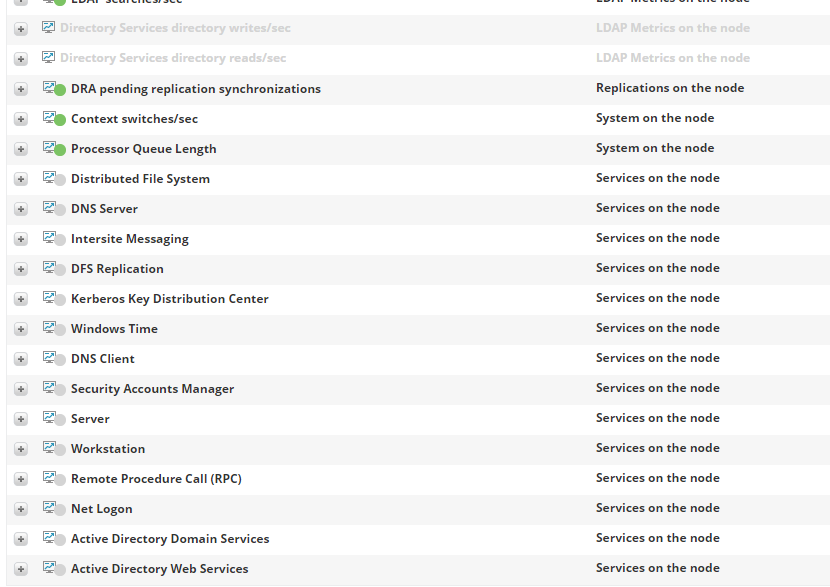830x587 pixels.
Task: Click the monitor icon for Directory Services directory writes/sec
Action: (48, 27)
